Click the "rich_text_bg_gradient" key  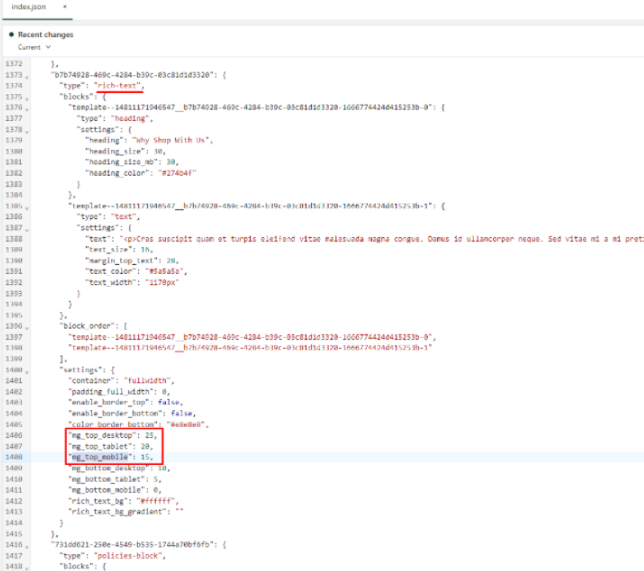[117, 511]
